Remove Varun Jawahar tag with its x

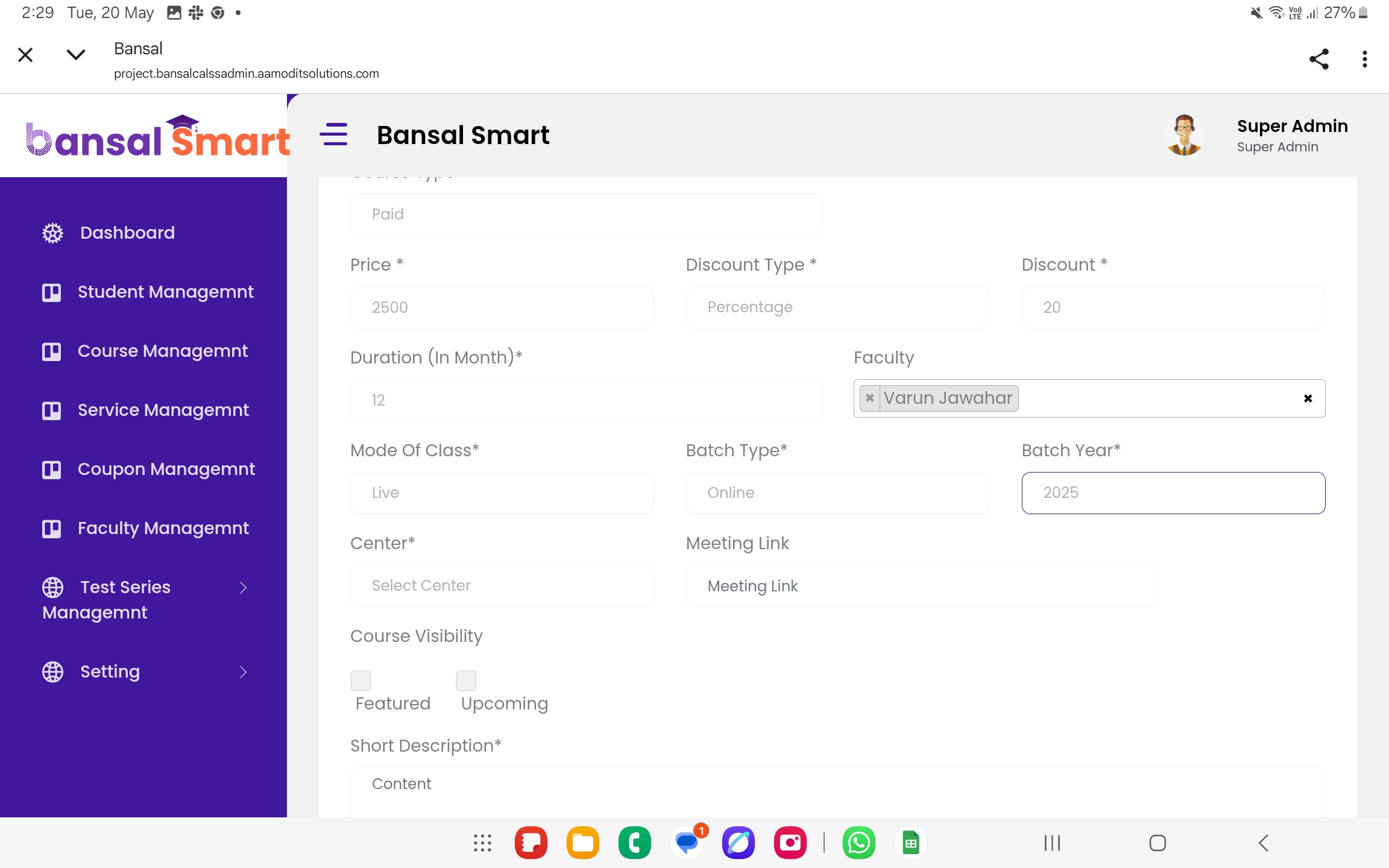click(869, 398)
